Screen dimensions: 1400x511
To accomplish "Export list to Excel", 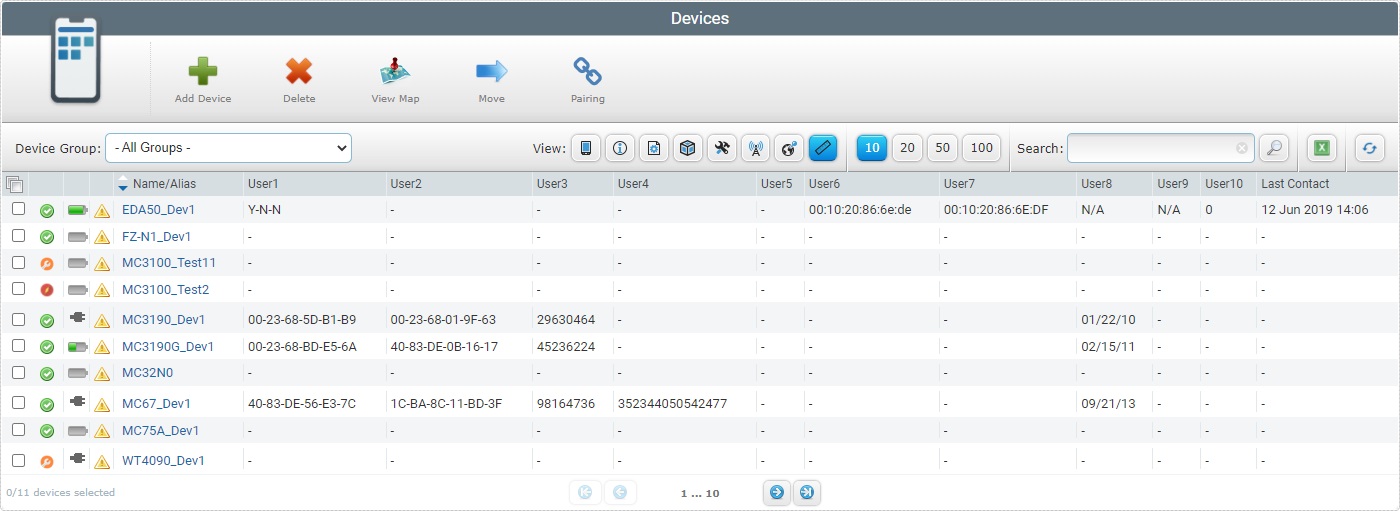I will pyautogui.click(x=1321, y=148).
